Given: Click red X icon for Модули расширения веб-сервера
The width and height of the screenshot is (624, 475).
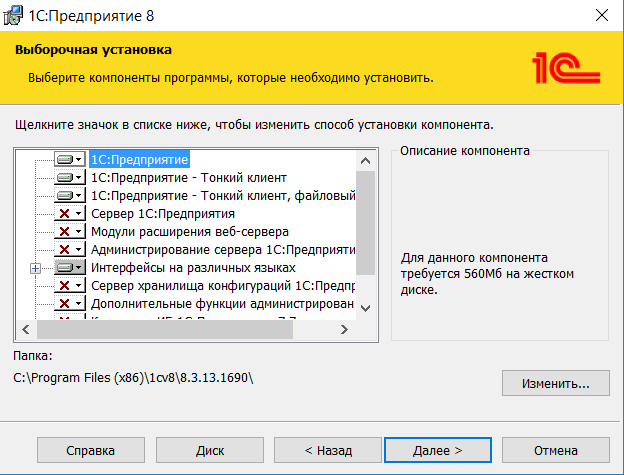Looking at the screenshot, I should click(x=69, y=231).
